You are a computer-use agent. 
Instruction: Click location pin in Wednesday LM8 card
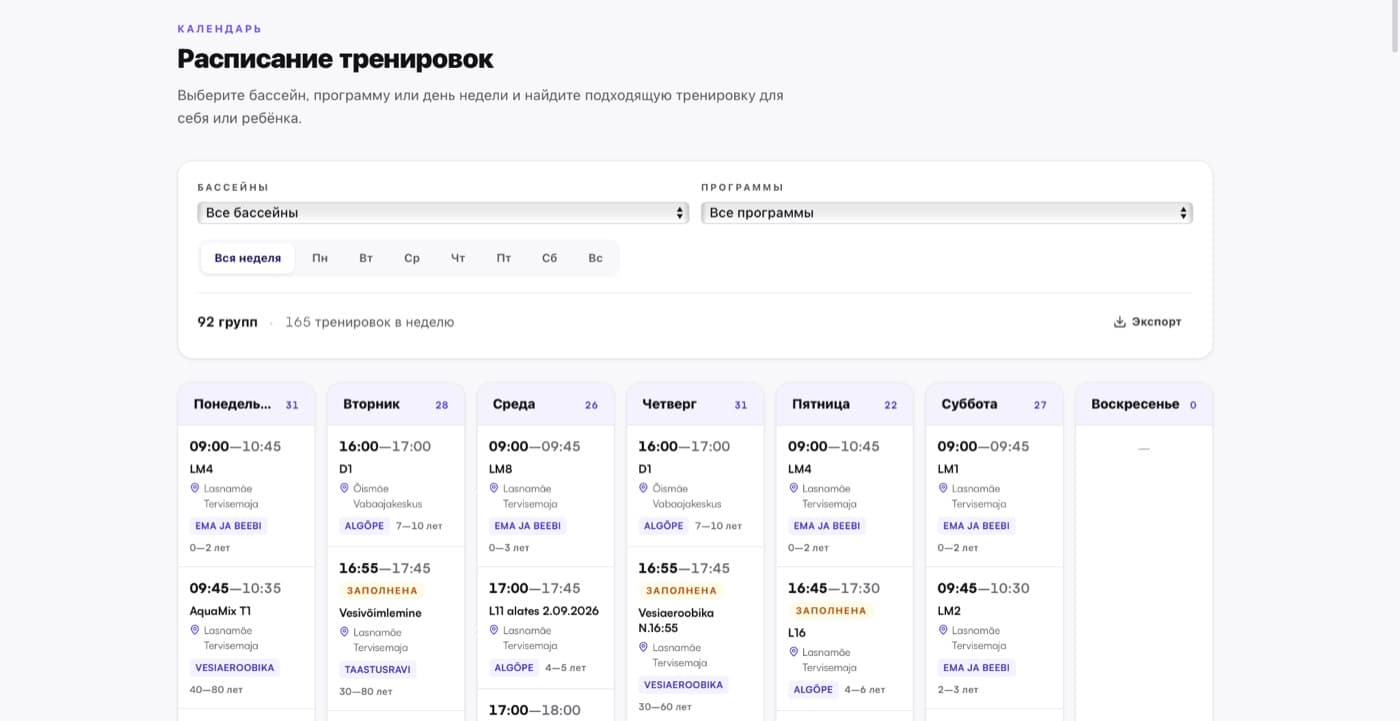point(494,488)
